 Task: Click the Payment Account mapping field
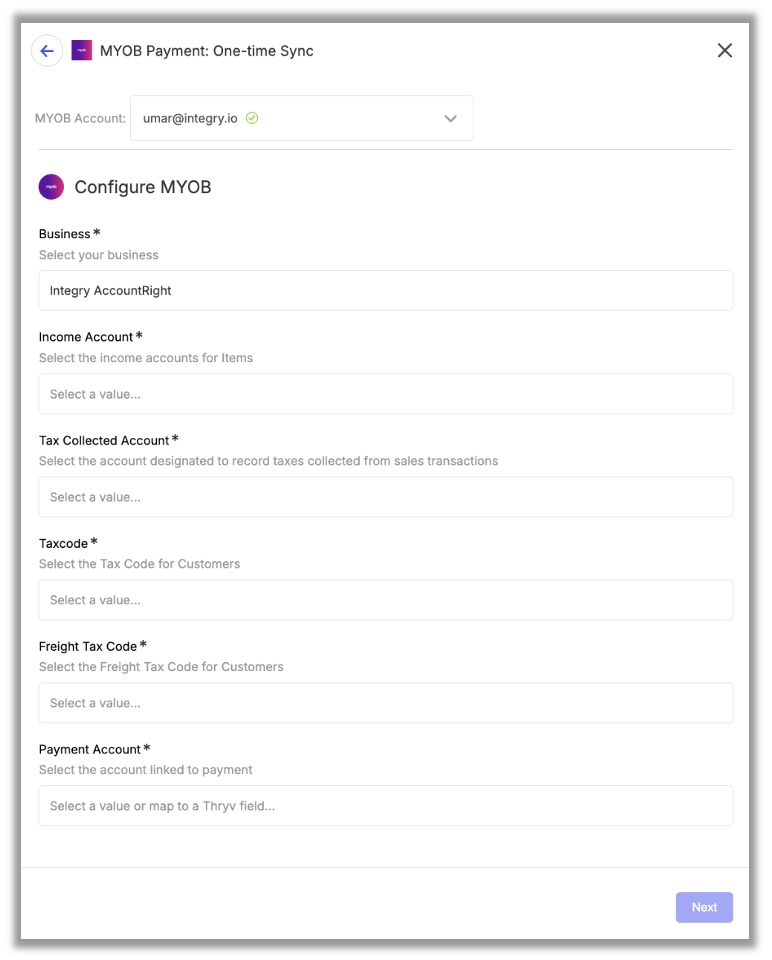click(x=386, y=806)
